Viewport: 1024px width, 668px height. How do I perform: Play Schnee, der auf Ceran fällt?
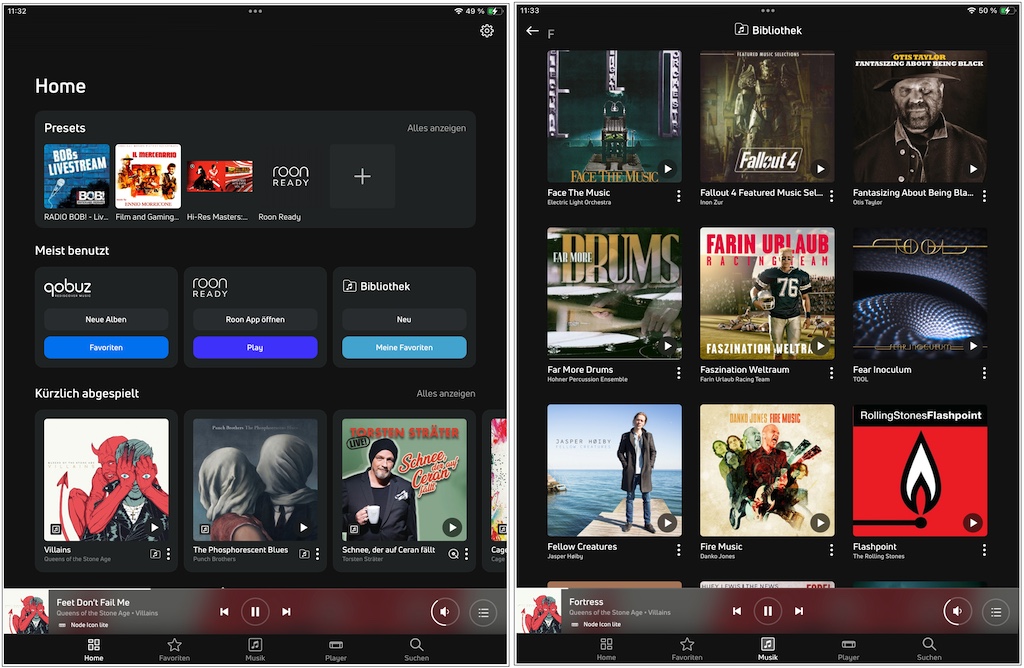click(452, 527)
